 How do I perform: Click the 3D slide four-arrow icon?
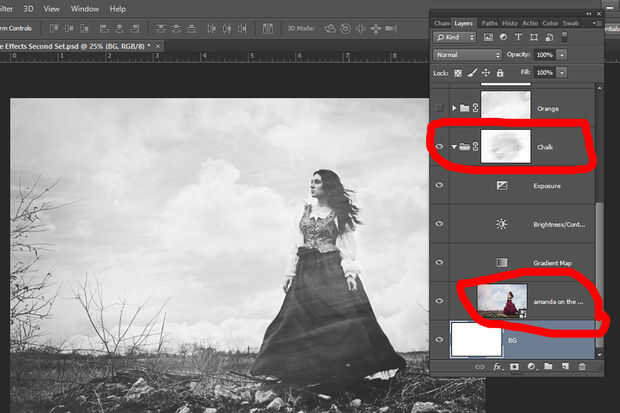click(x=375, y=28)
